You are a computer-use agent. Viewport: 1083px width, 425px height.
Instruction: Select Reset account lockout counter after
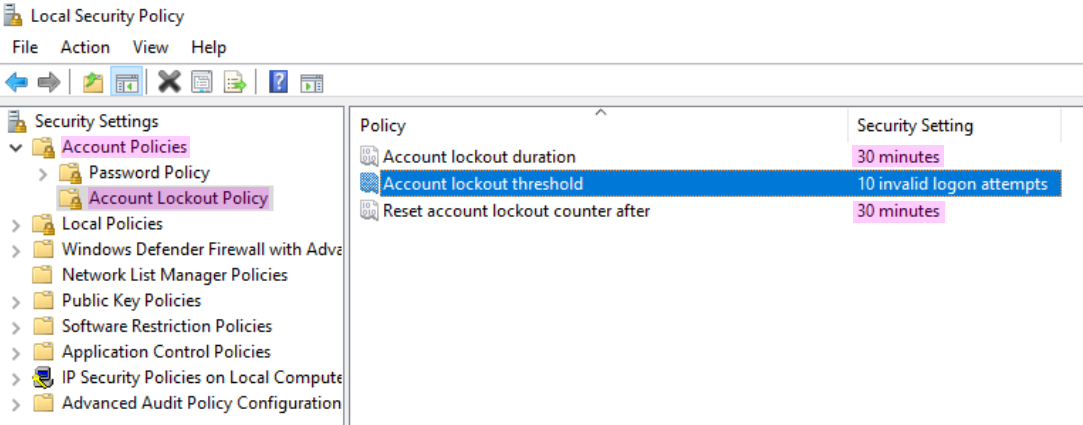(x=516, y=210)
